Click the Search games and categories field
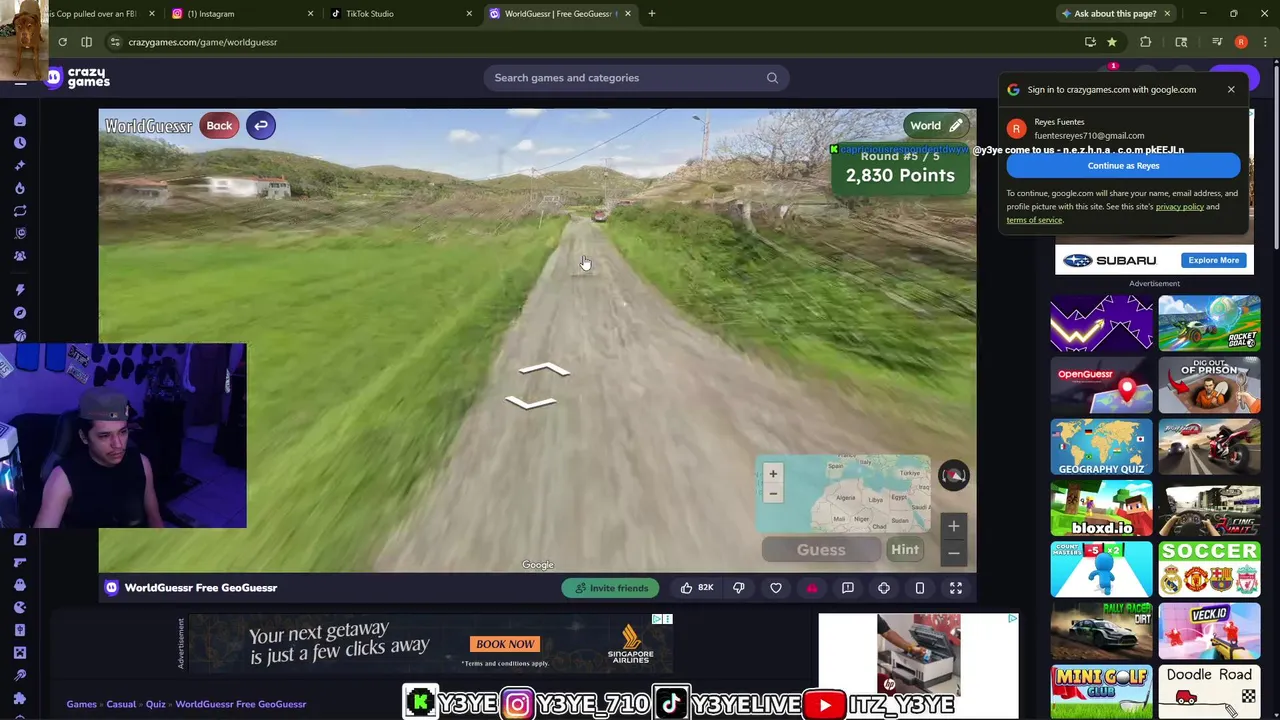This screenshot has width=1280, height=720. tap(636, 78)
